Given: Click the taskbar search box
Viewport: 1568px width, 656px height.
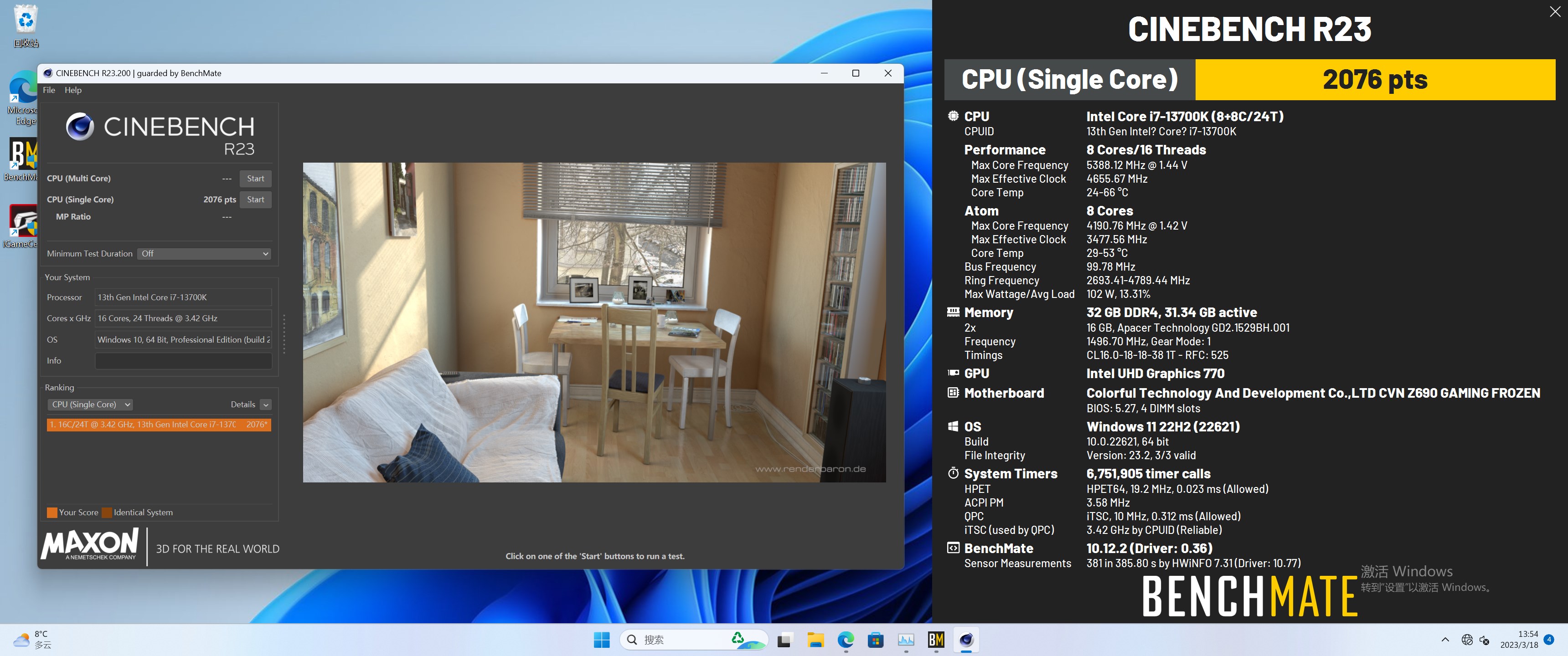Looking at the screenshot, I should click(x=694, y=640).
